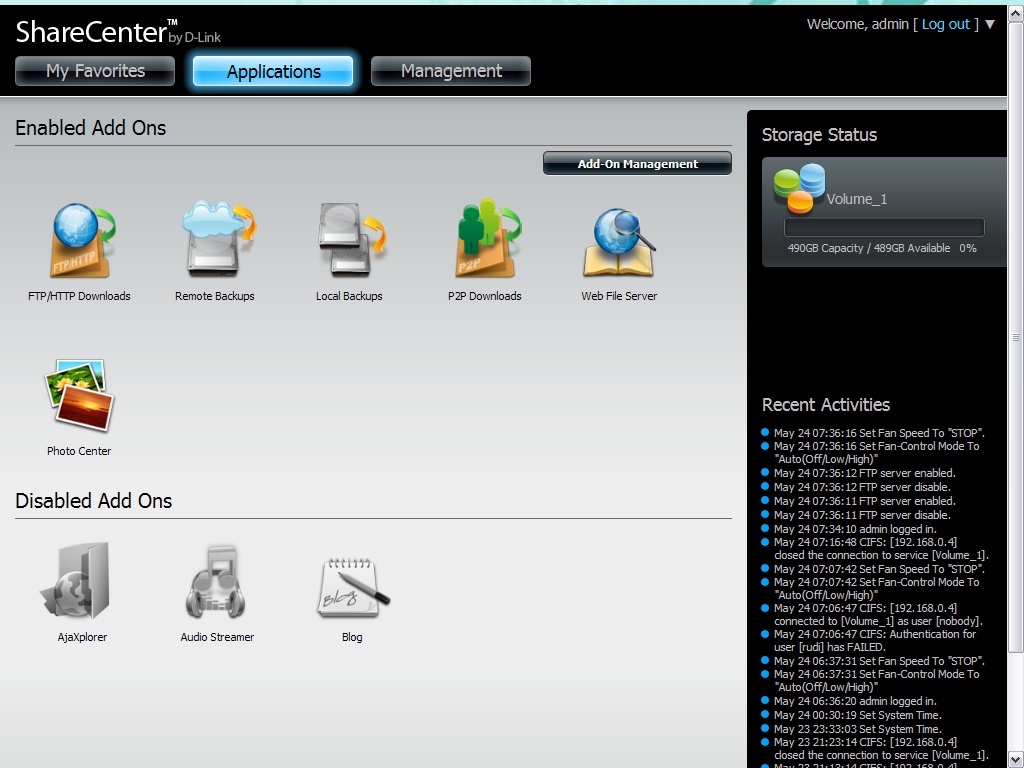1024x768 pixels.
Task: Launch the Photo Center icon
Action: coord(79,395)
